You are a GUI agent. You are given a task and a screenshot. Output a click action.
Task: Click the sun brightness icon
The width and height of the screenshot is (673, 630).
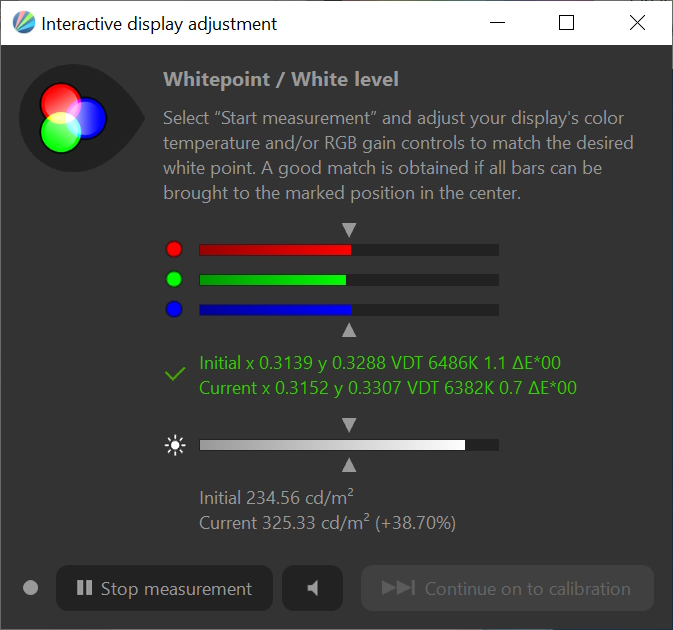pyautogui.click(x=175, y=445)
